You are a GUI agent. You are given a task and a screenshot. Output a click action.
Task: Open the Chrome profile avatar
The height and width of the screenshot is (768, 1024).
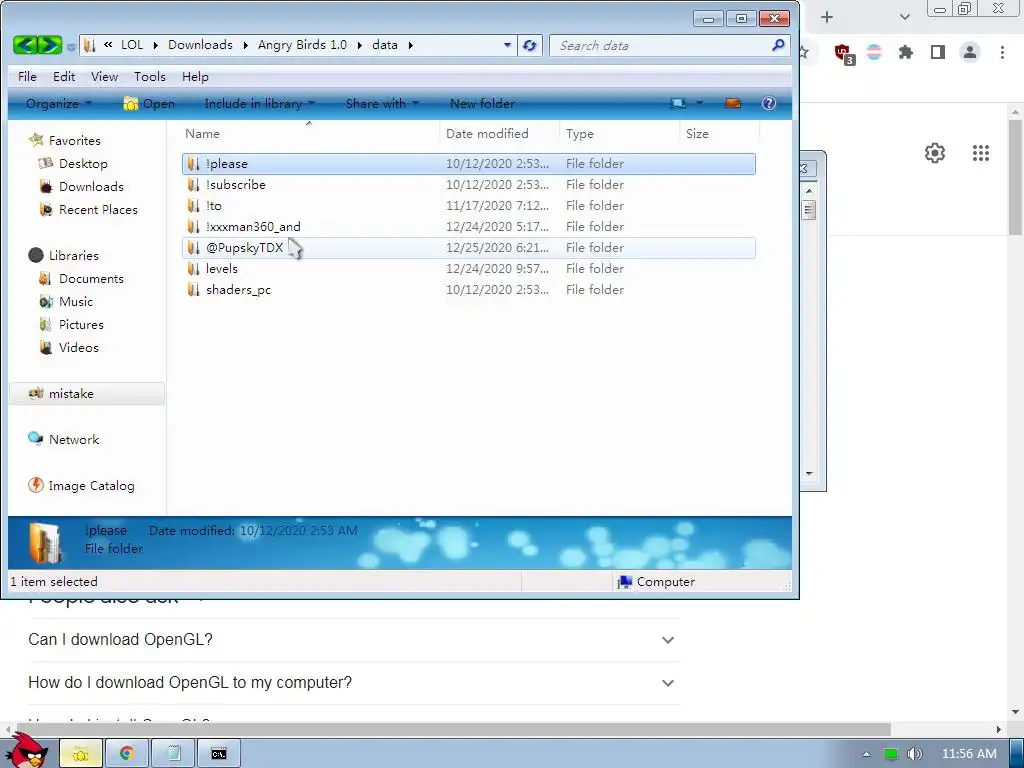click(x=970, y=52)
